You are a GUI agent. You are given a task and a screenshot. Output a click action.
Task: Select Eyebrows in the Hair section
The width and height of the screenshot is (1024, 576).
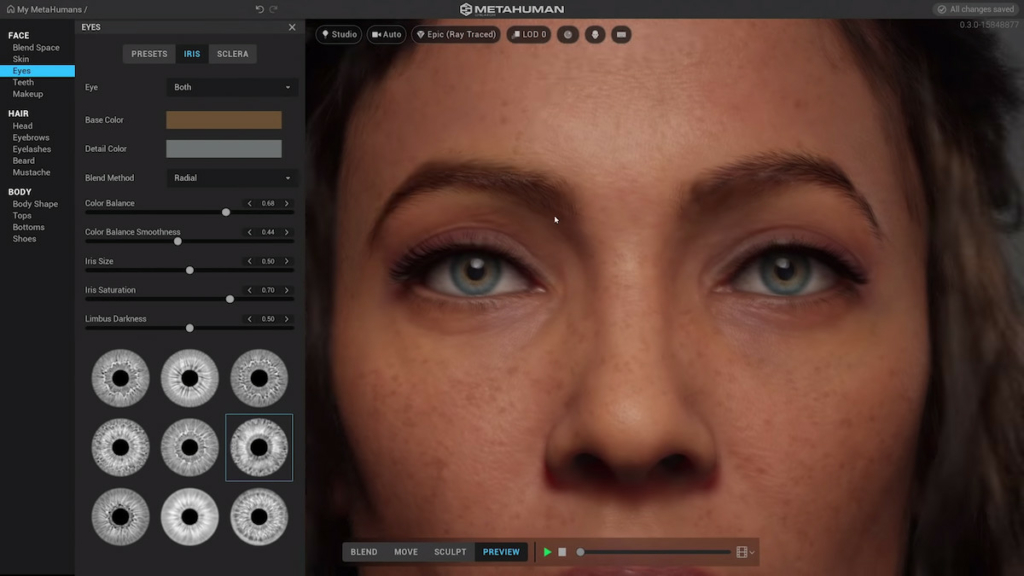pos(31,138)
